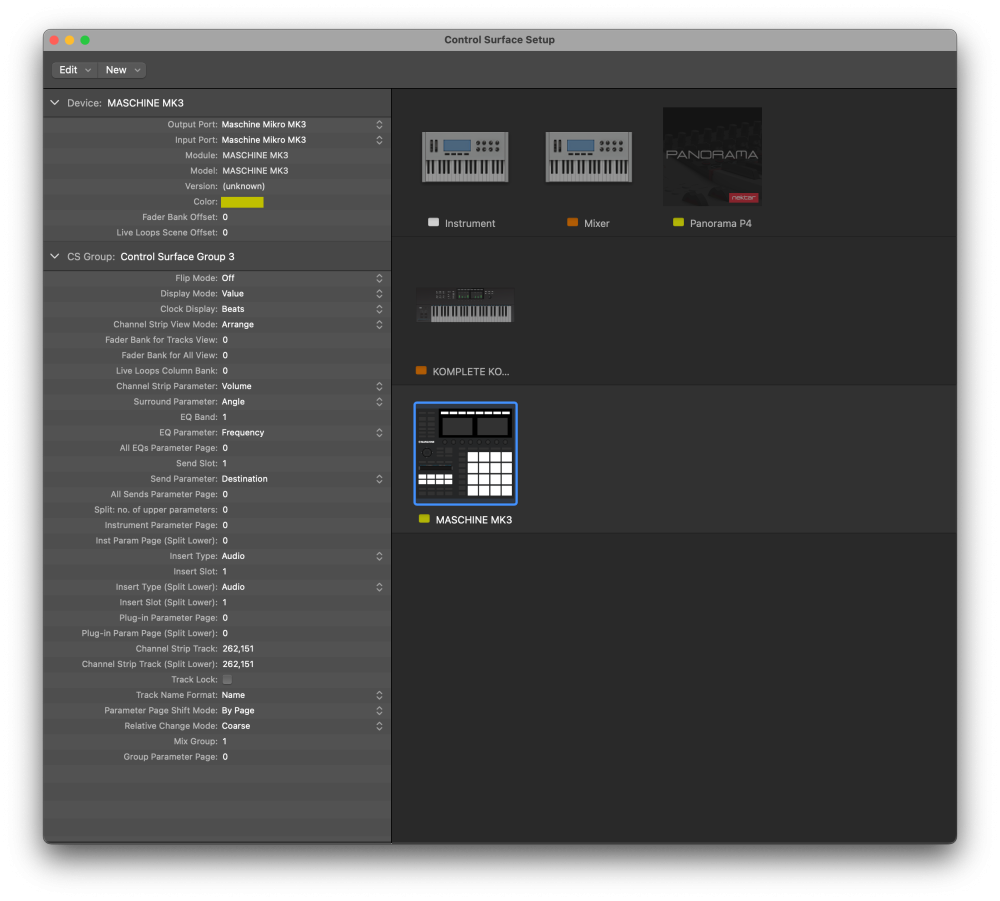
Task: Click the Insert Slot (Split Lower) value
Action: [x=224, y=603]
